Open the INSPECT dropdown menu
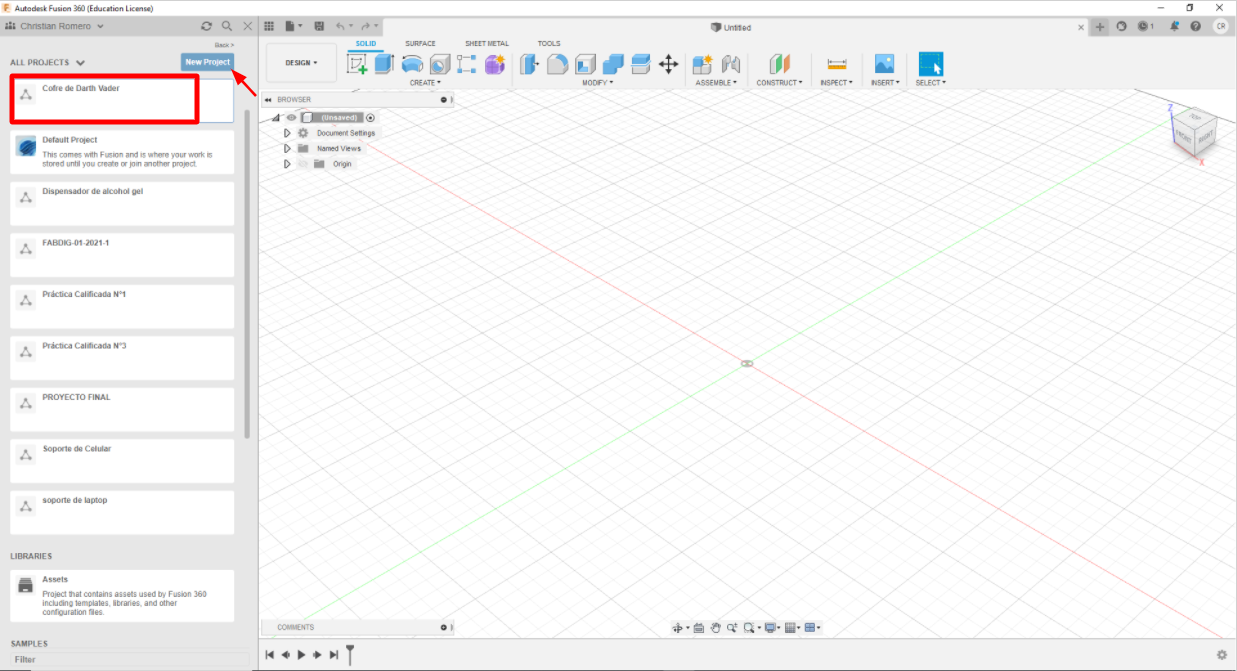 (x=837, y=83)
